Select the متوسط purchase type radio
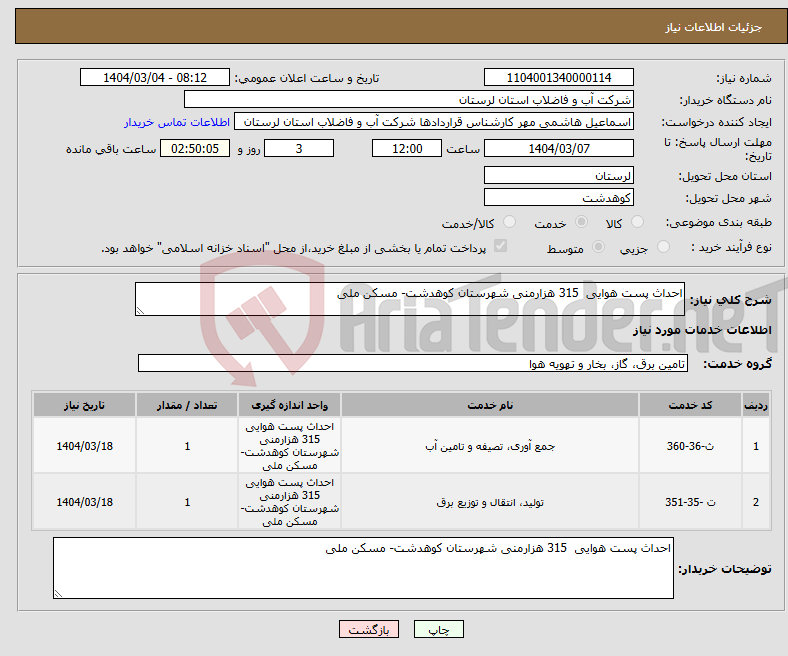The image size is (788, 656). click(x=598, y=246)
